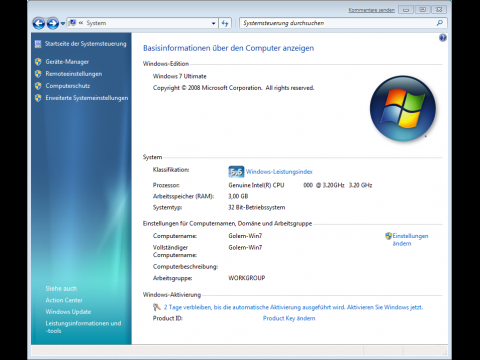Click the double chevron before System

(x=81, y=23)
